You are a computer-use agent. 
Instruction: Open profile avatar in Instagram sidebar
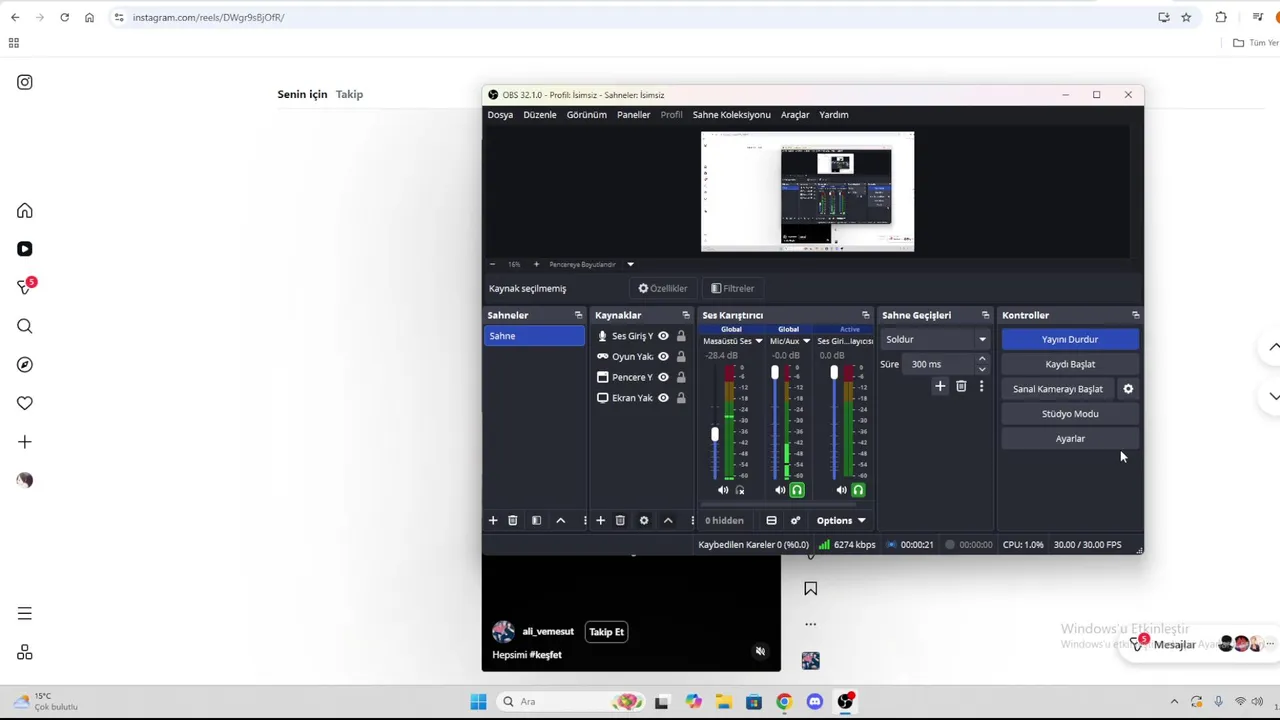[x=25, y=480]
